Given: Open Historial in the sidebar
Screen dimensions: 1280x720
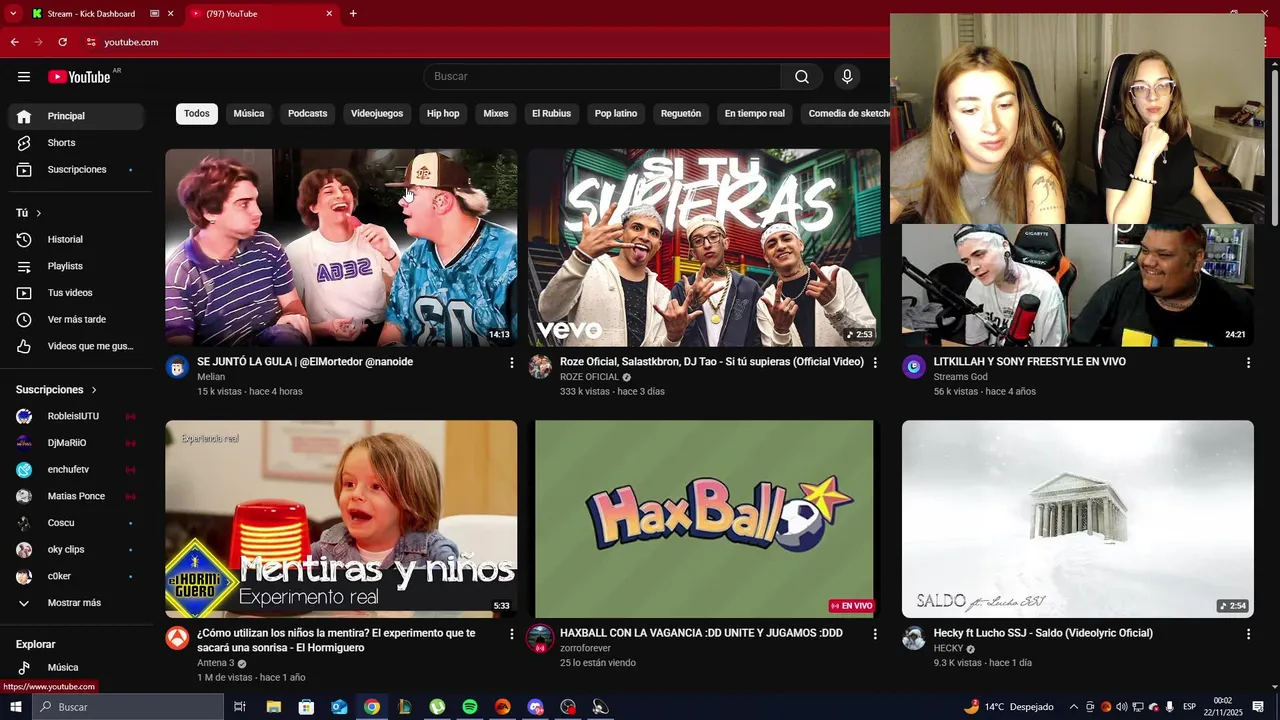Looking at the screenshot, I should (x=76, y=240).
